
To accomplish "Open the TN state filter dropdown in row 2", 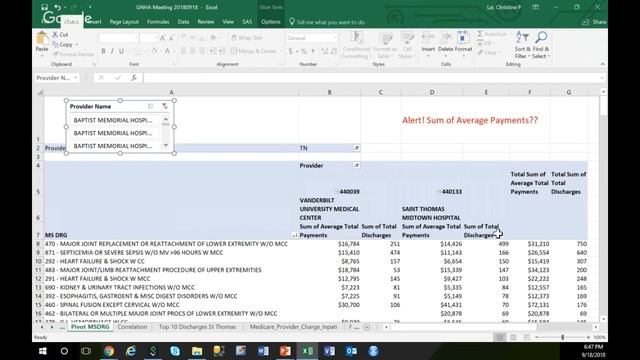I will point(356,148).
